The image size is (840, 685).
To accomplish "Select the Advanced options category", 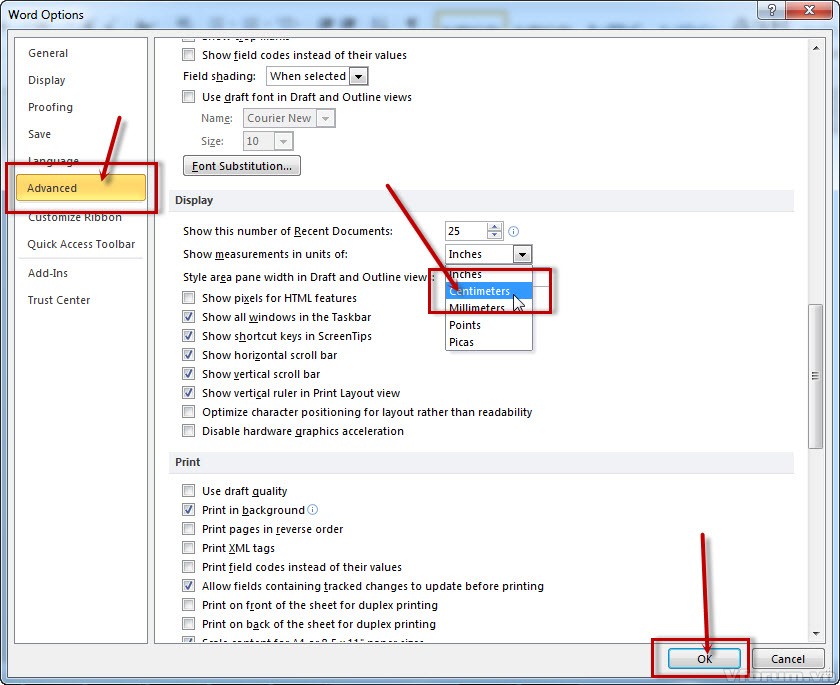I will tap(81, 187).
